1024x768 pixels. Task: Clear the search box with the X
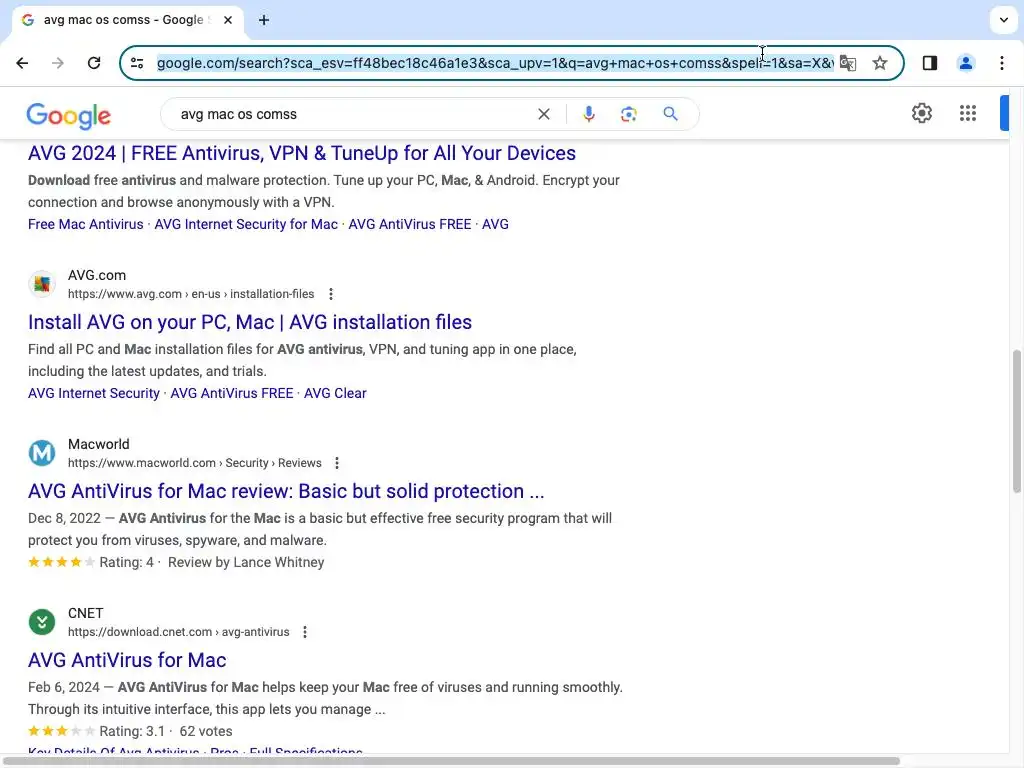click(543, 114)
